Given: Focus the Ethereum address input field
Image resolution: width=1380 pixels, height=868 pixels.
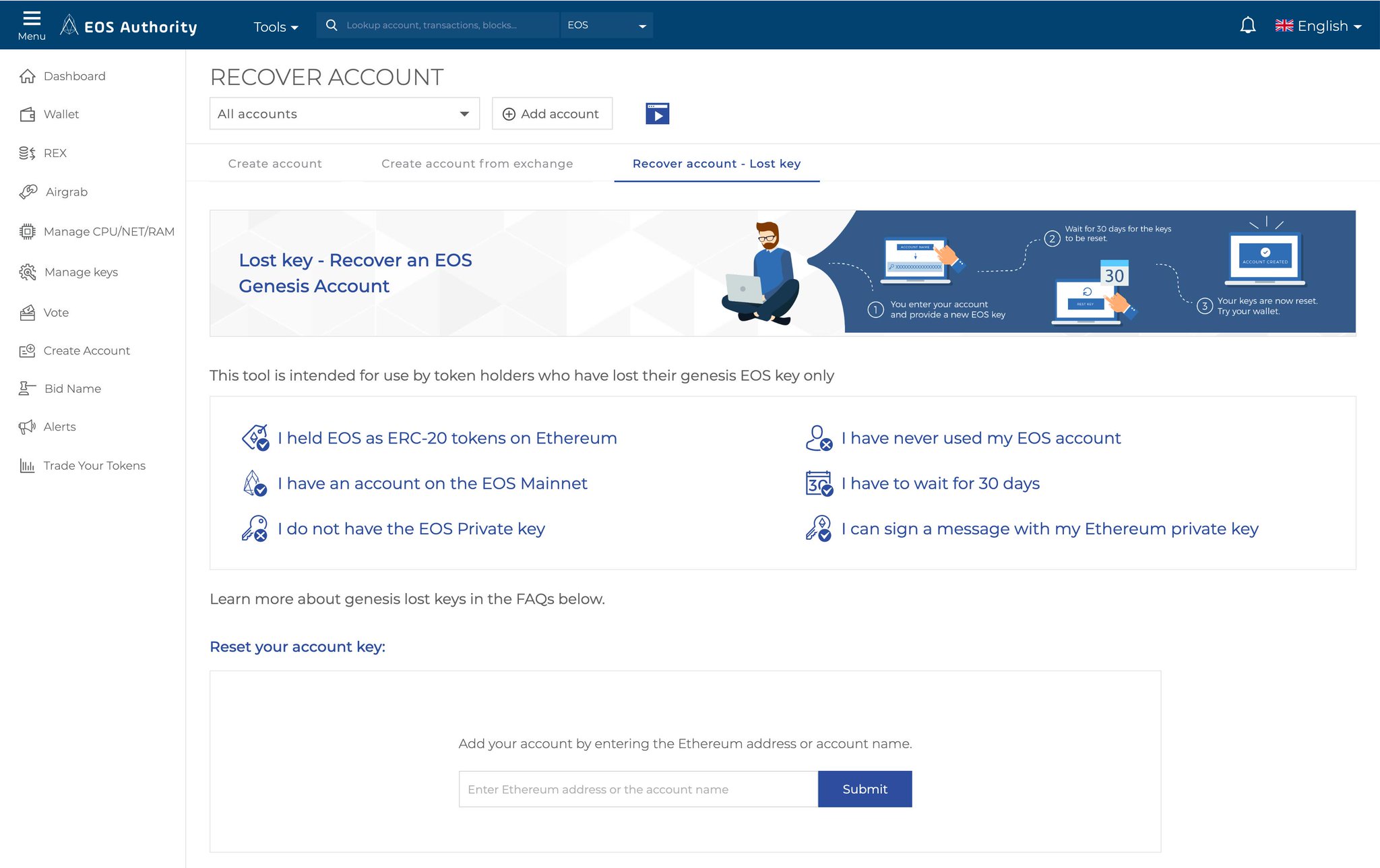Looking at the screenshot, I should tap(638, 789).
